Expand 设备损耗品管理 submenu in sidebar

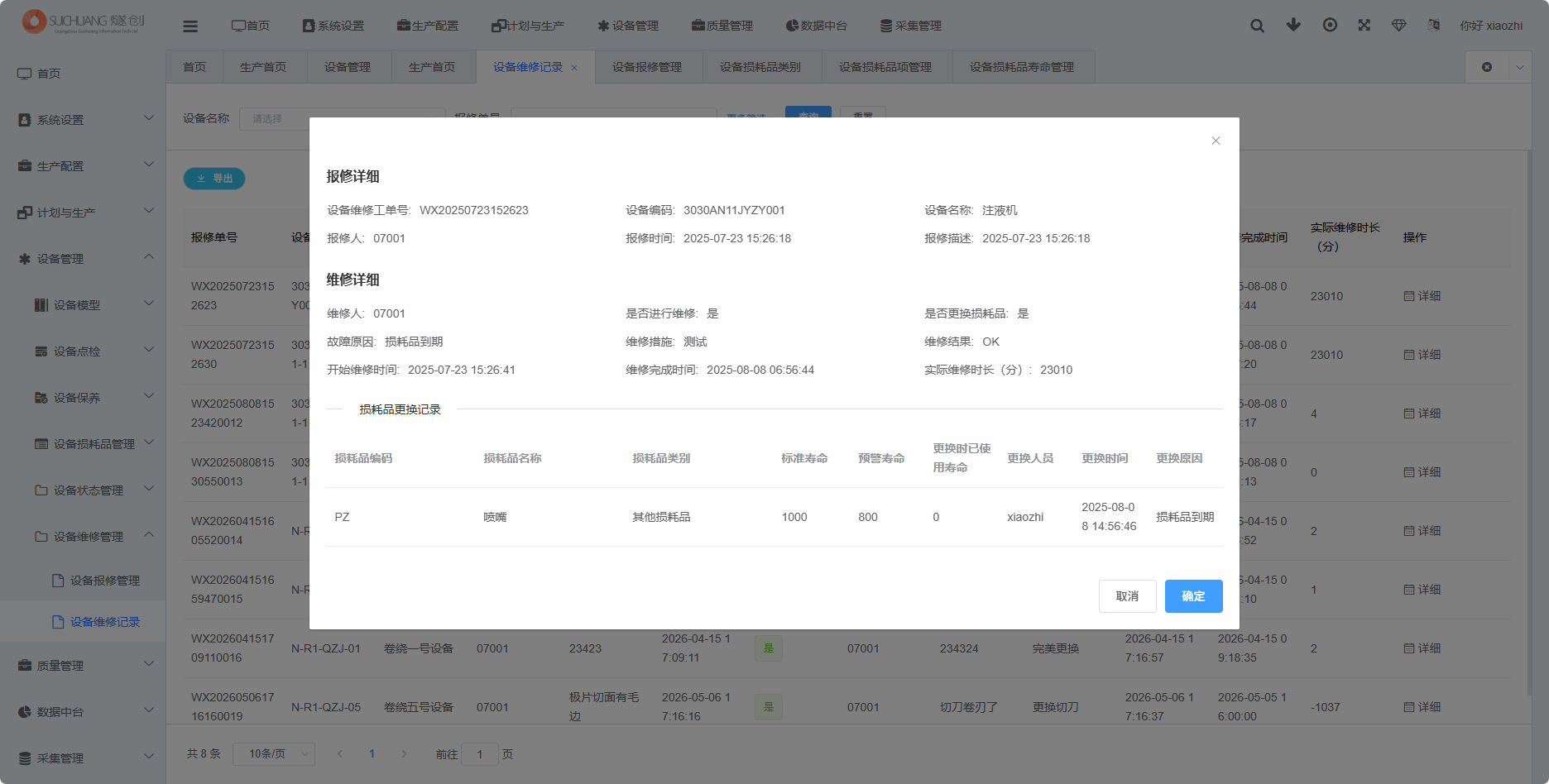[83, 444]
